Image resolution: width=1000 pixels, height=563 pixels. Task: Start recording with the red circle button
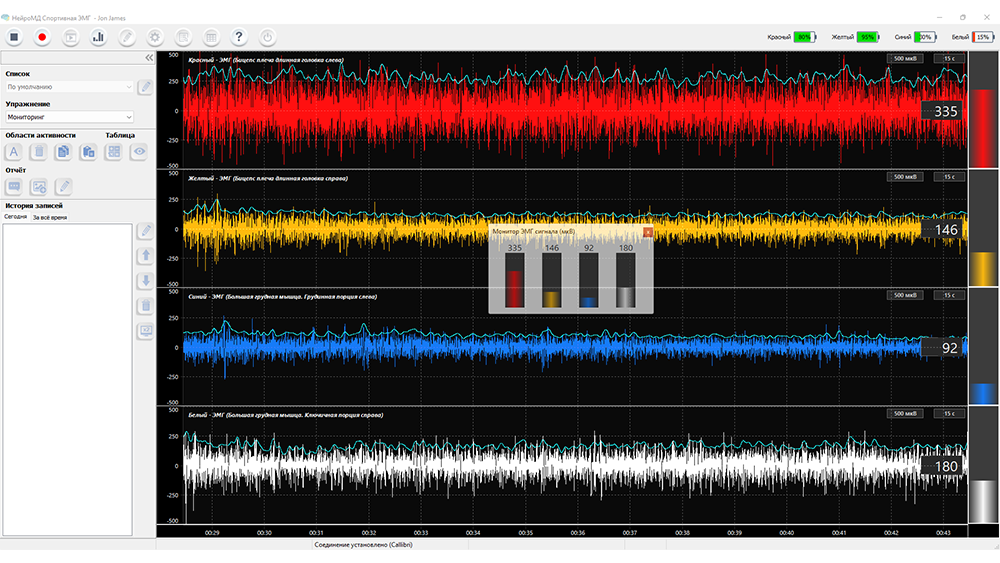(x=42, y=37)
